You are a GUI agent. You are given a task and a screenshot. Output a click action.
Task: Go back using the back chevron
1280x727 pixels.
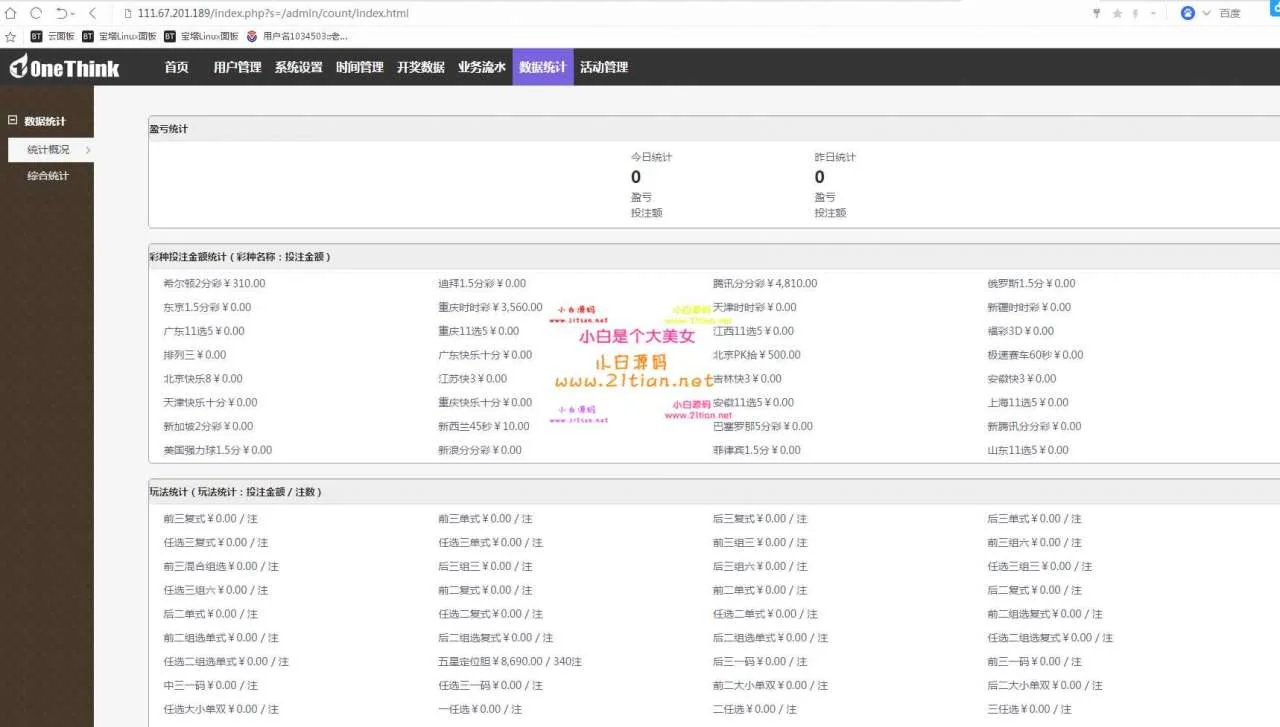pos(93,13)
